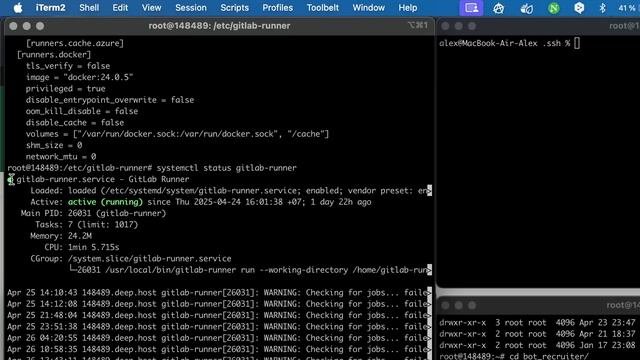640x360 pixels.
Task: Click the circled-A menu bar icon
Action: pos(498,8)
